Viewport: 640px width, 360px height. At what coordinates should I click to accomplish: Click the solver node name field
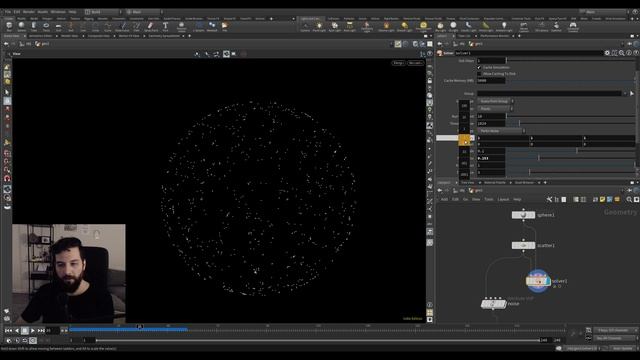(x=529, y=53)
